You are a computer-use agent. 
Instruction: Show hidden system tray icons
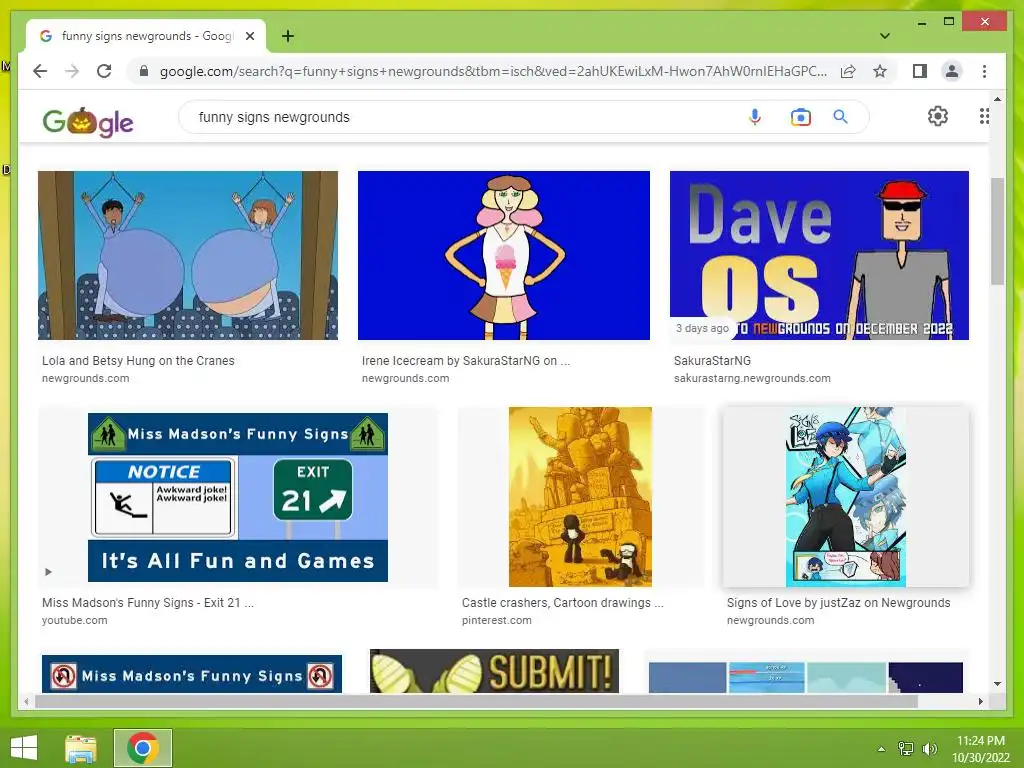click(x=881, y=749)
